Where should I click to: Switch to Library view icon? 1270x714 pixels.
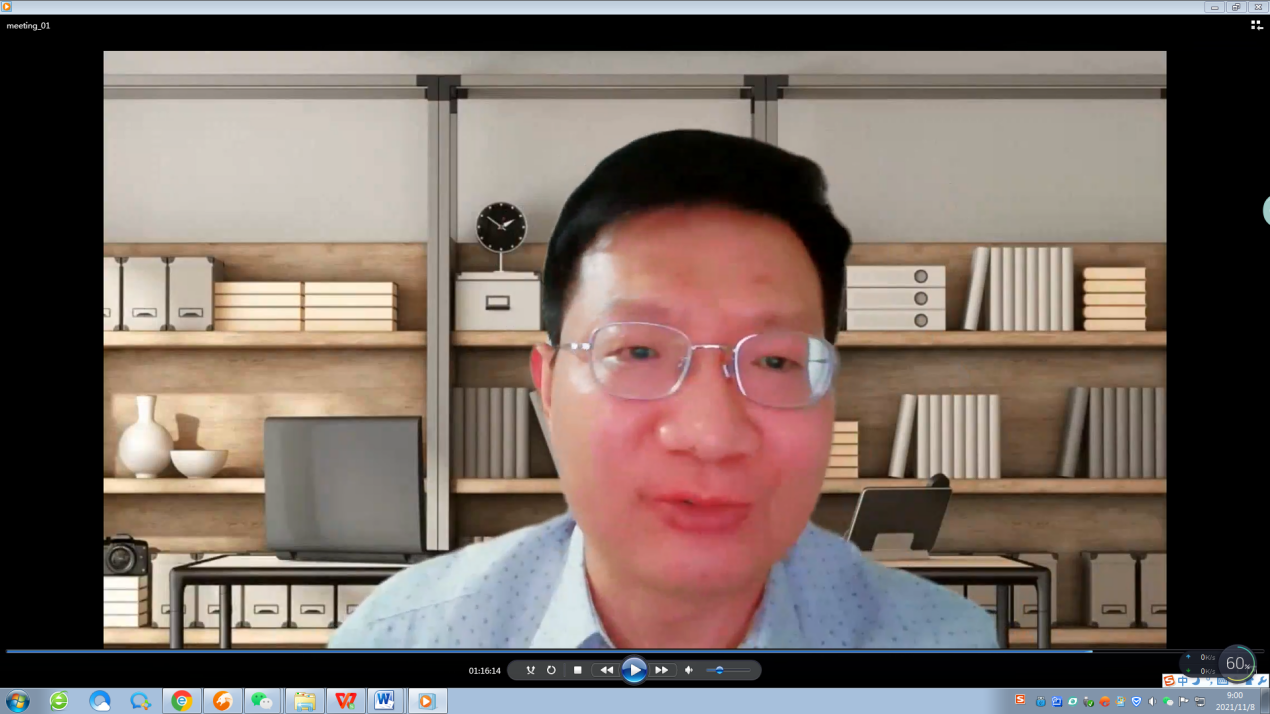coord(1256,26)
